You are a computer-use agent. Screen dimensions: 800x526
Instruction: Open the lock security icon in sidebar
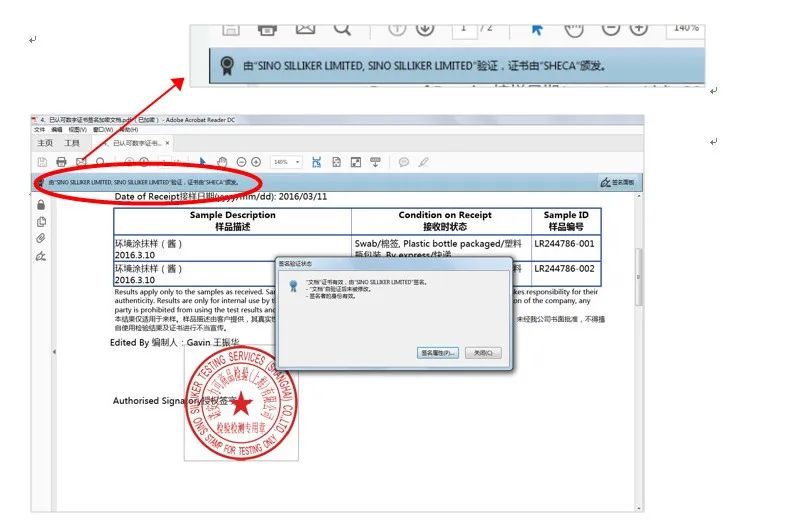(41, 205)
